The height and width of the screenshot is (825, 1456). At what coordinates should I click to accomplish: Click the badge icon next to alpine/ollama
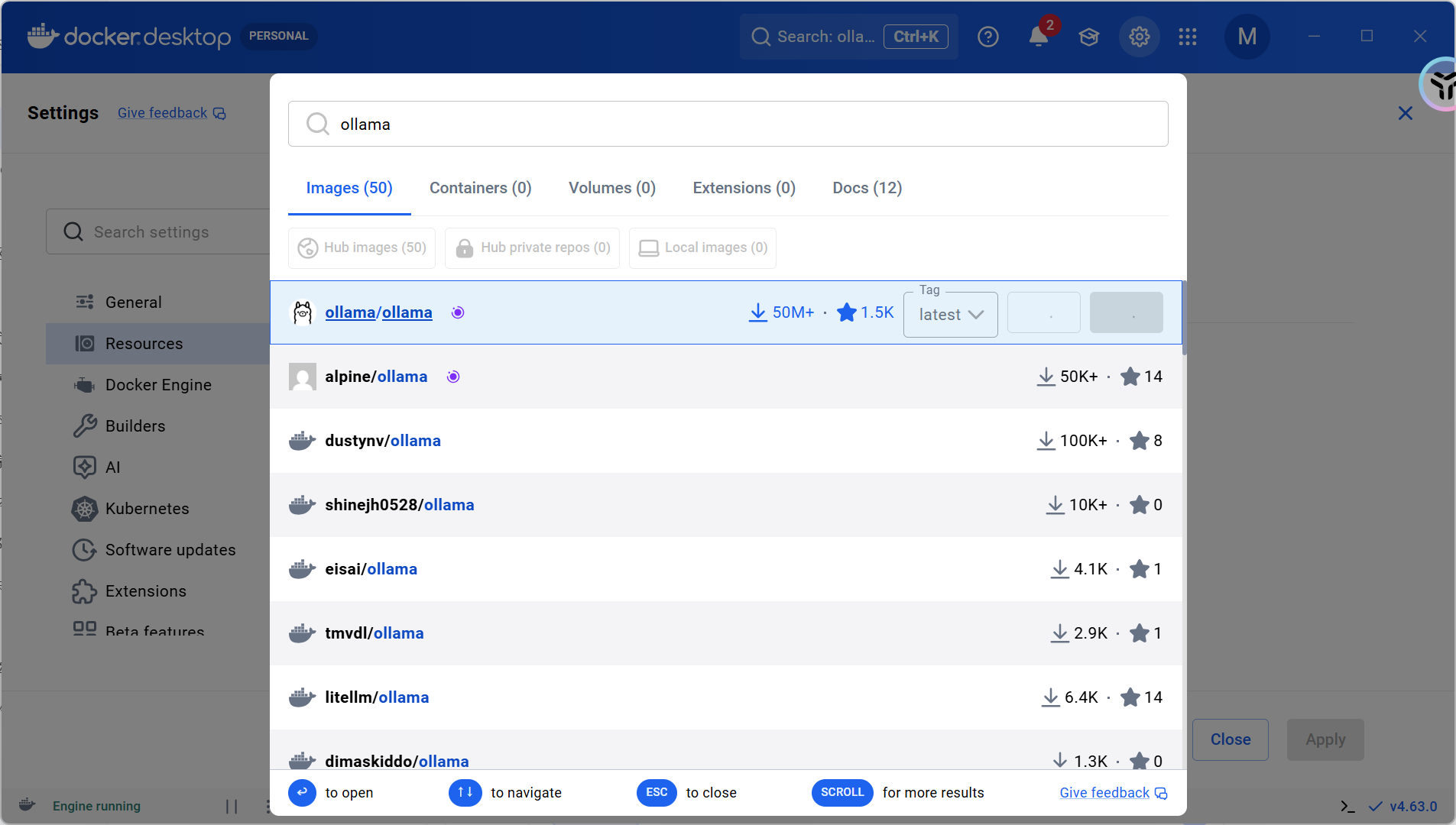[453, 377]
